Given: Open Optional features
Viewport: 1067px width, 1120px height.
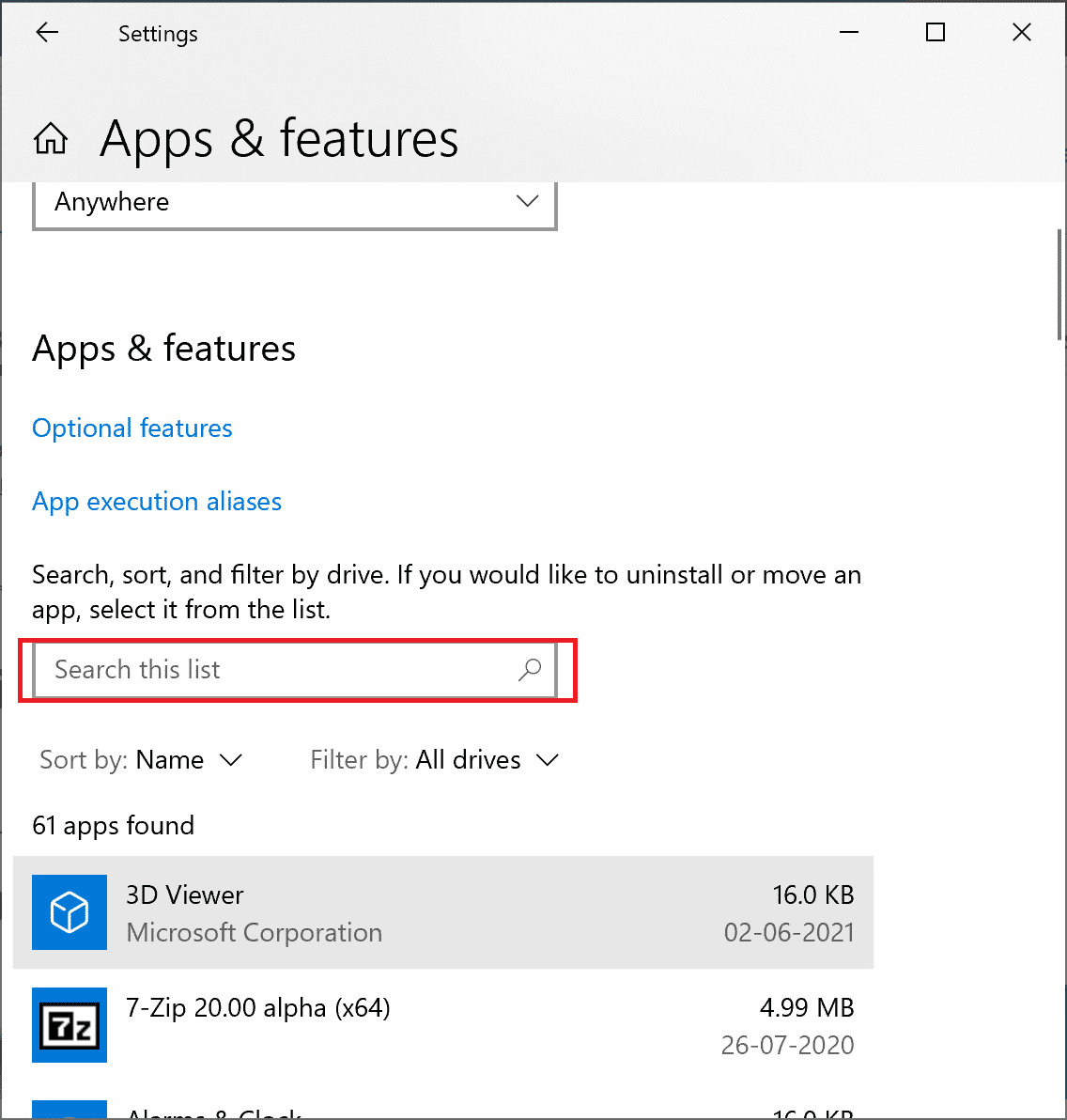Looking at the screenshot, I should (131, 428).
